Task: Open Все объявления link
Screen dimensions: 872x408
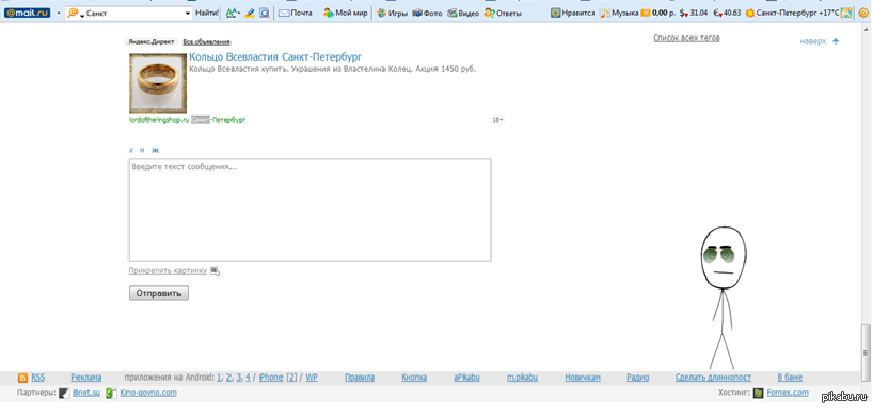Action: pos(207,42)
